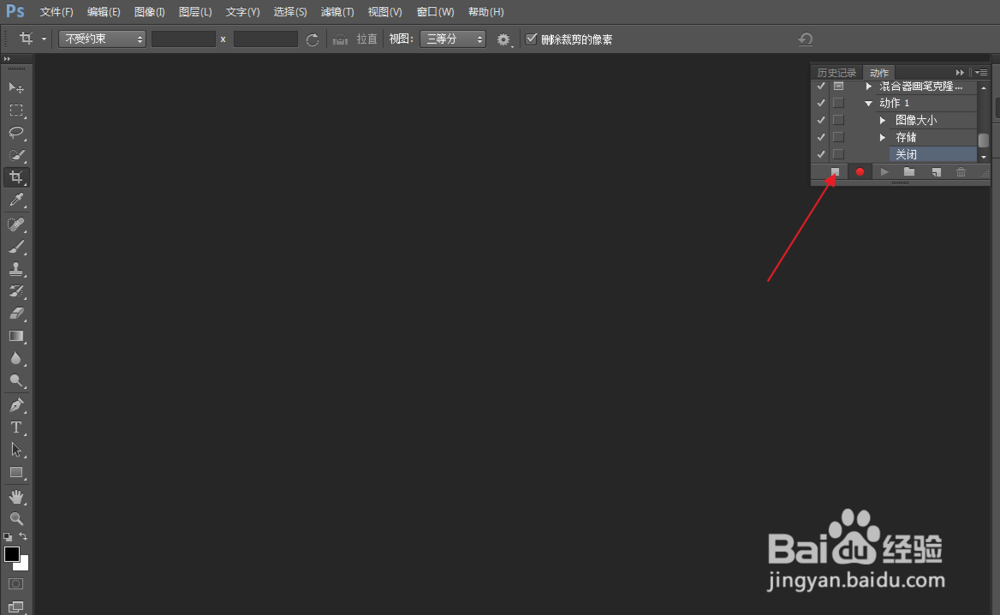The height and width of the screenshot is (615, 1000).
Task: Select the Blur tool
Action: [x=17, y=359]
